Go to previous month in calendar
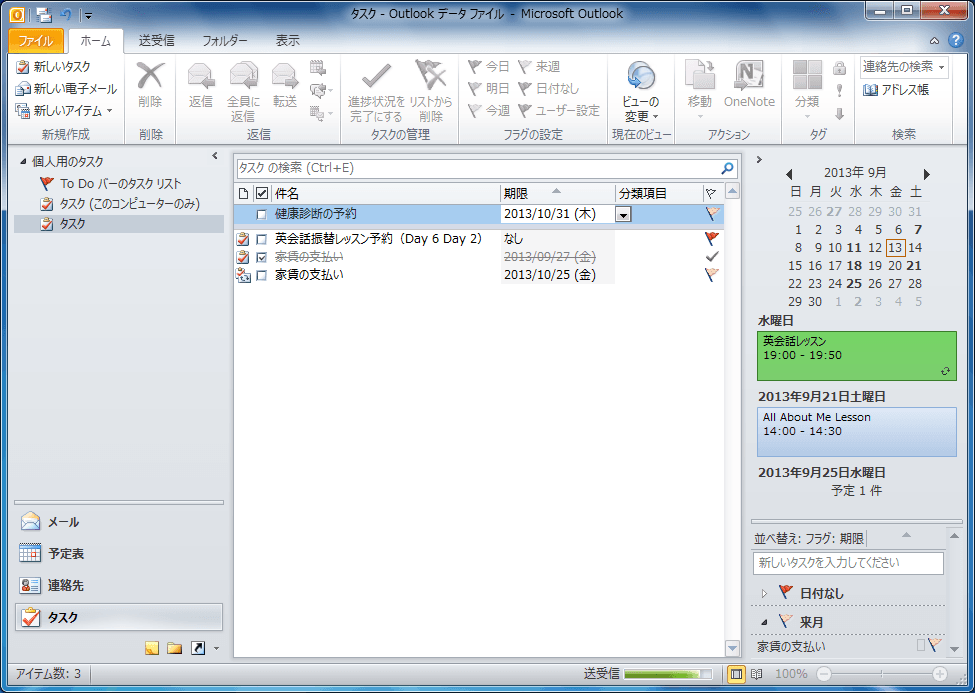This screenshot has height=693, width=975. pos(789,174)
